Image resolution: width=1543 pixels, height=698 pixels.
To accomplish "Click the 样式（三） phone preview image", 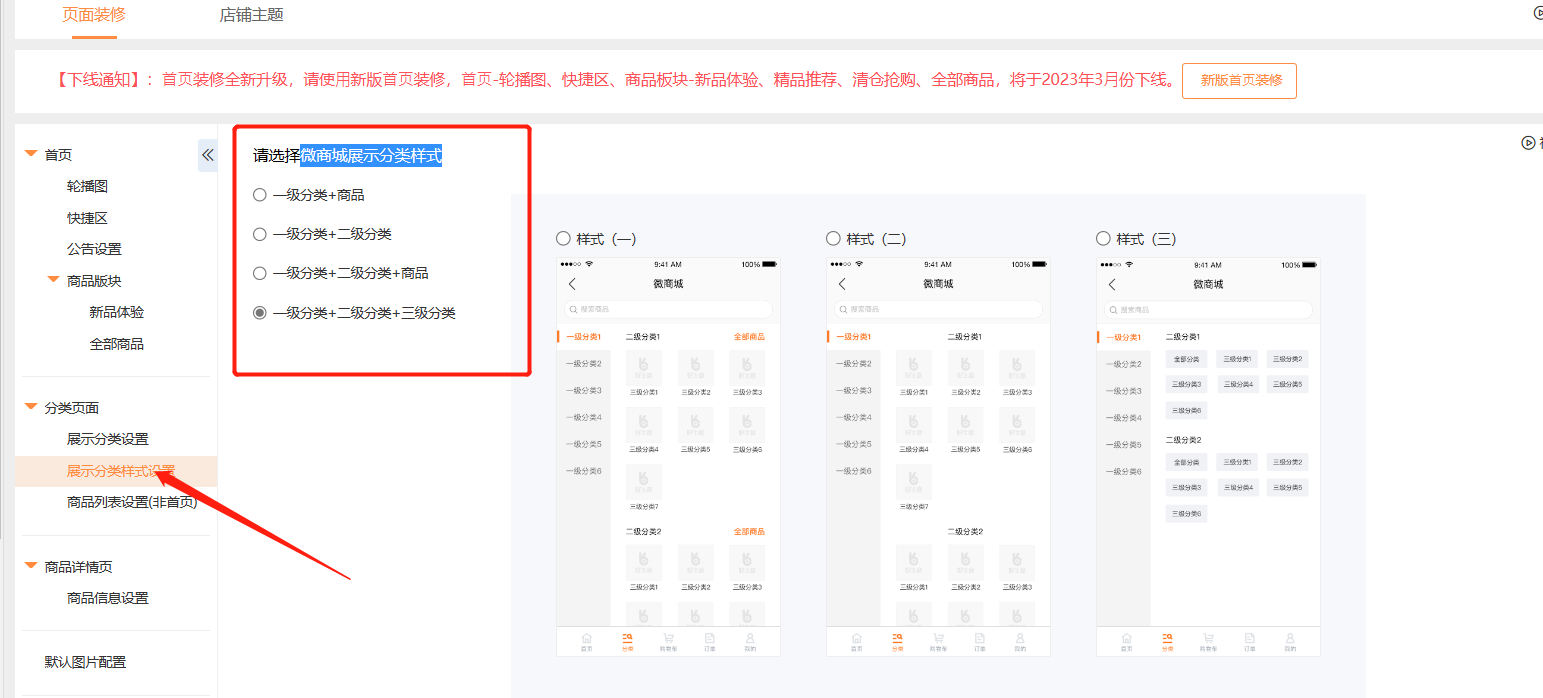I will 1208,456.
